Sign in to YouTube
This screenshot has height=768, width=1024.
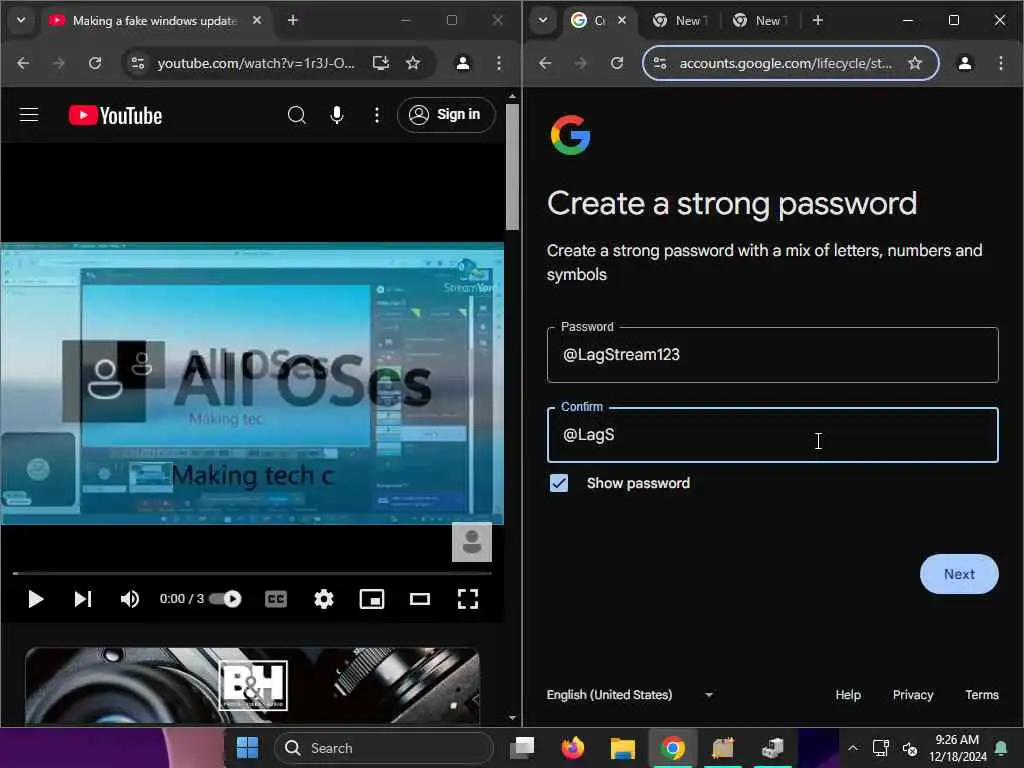[446, 115]
